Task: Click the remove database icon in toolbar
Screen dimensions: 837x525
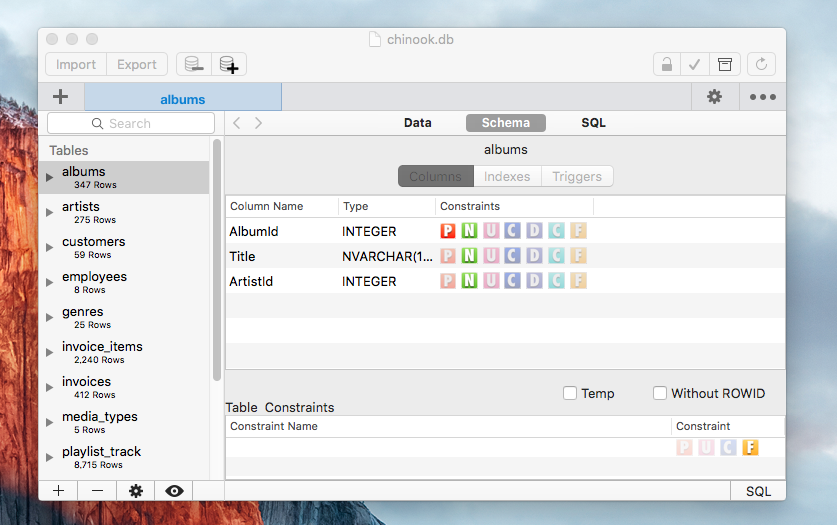Action: coord(194,64)
